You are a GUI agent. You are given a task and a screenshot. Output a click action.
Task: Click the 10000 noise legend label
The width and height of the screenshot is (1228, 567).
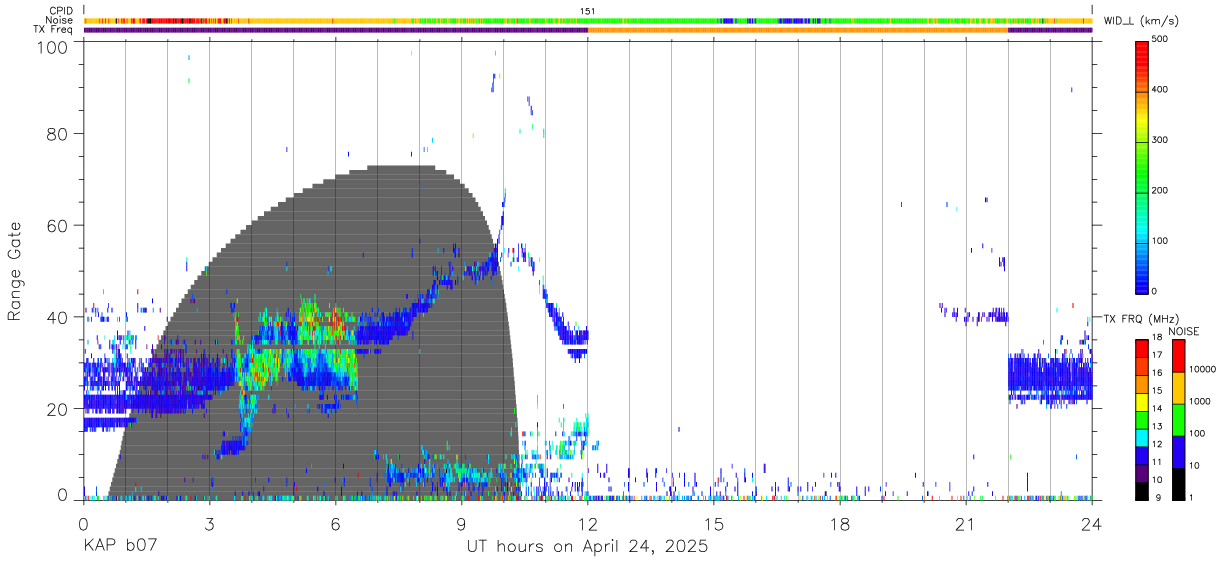pyautogui.click(x=1202, y=369)
